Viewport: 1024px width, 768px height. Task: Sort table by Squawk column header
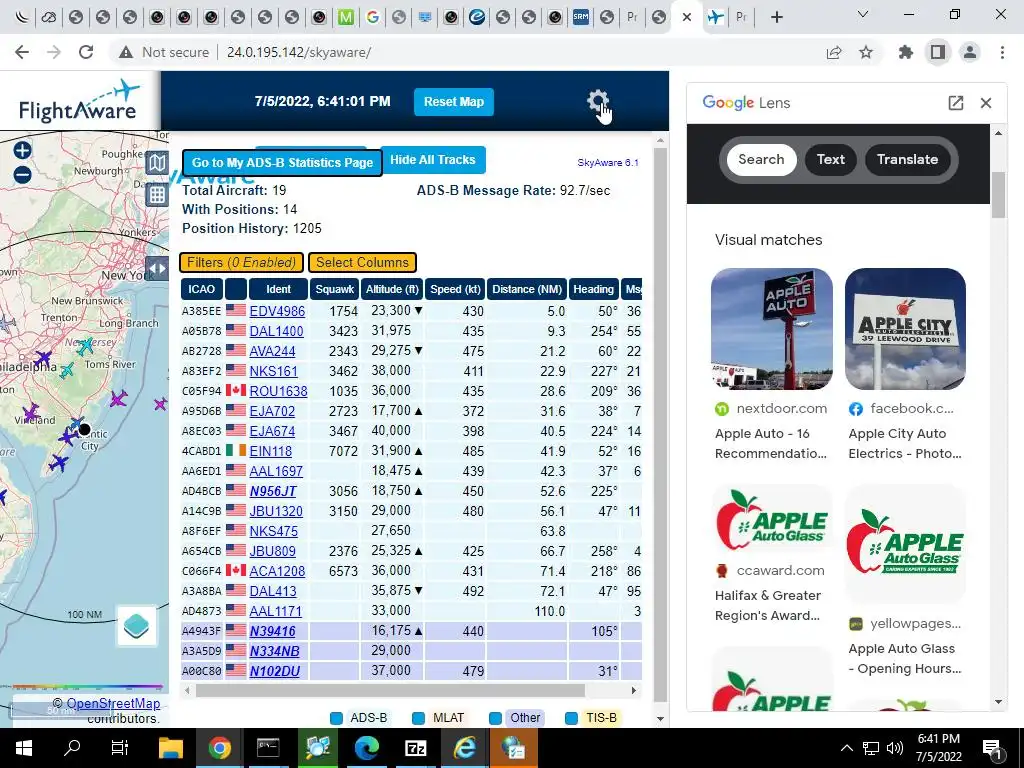click(x=334, y=289)
